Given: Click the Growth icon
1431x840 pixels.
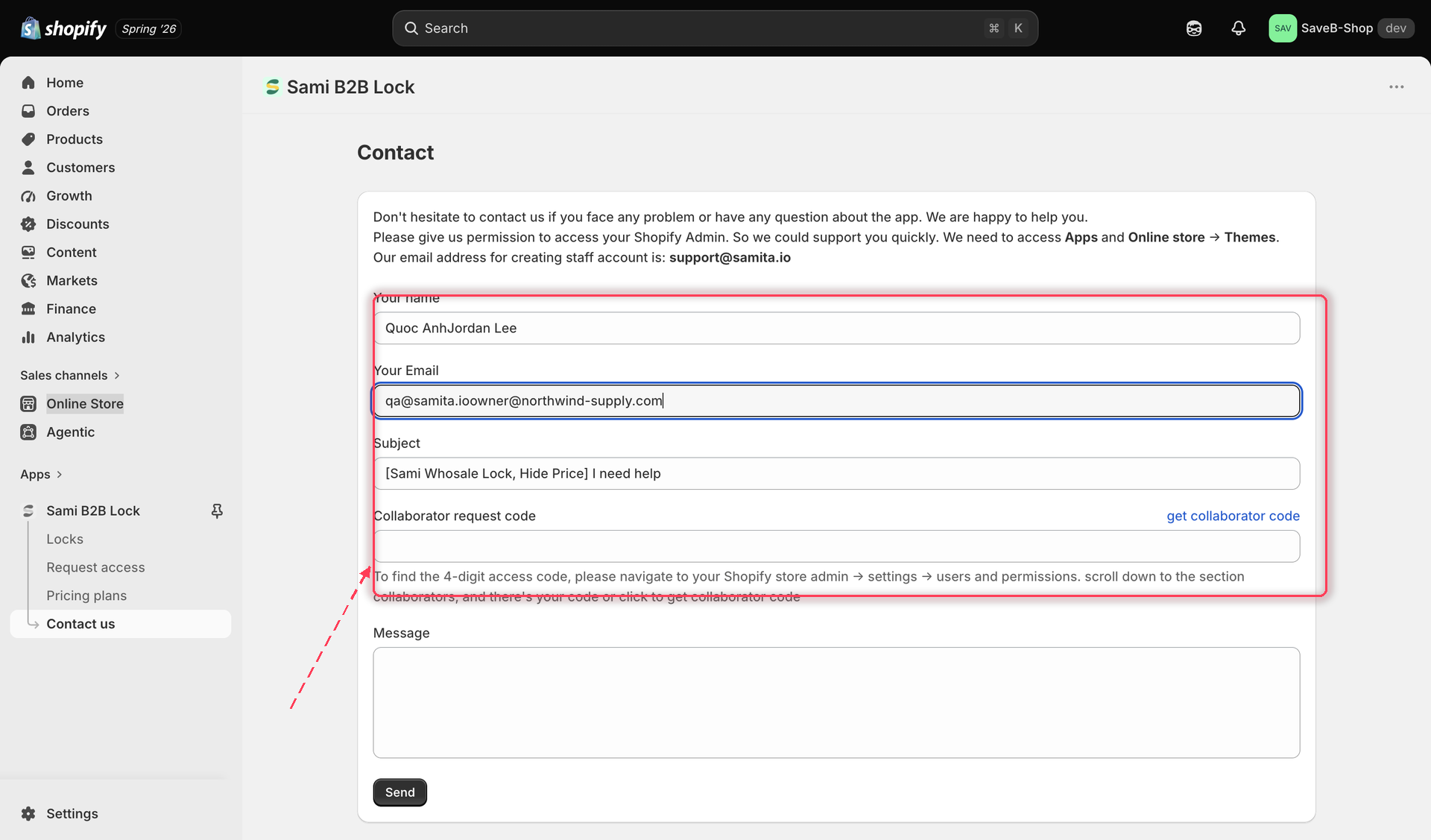Looking at the screenshot, I should (x=28, y=196).
